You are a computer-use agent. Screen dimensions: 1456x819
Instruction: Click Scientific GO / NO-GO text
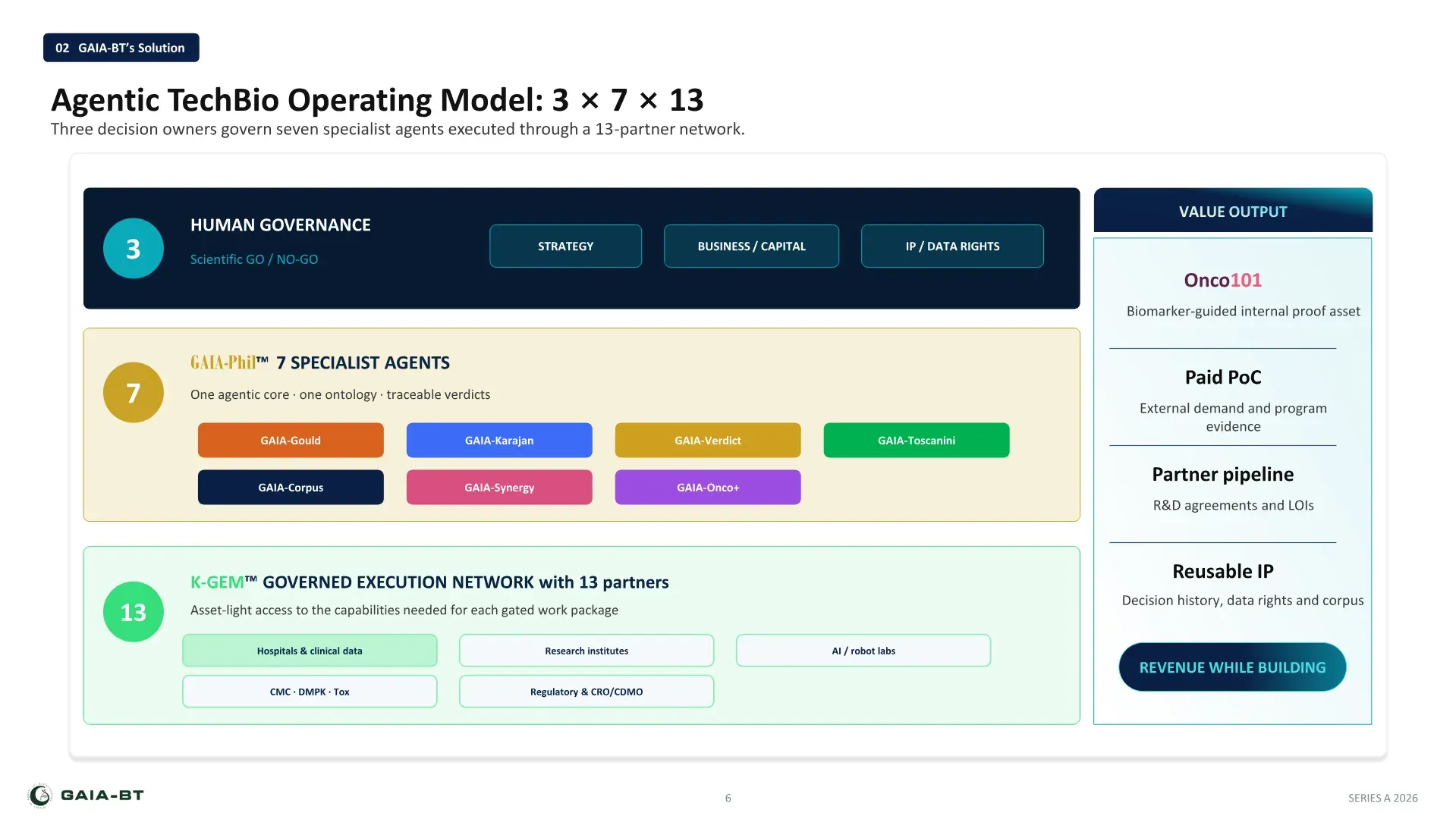[x=254, y=259]
